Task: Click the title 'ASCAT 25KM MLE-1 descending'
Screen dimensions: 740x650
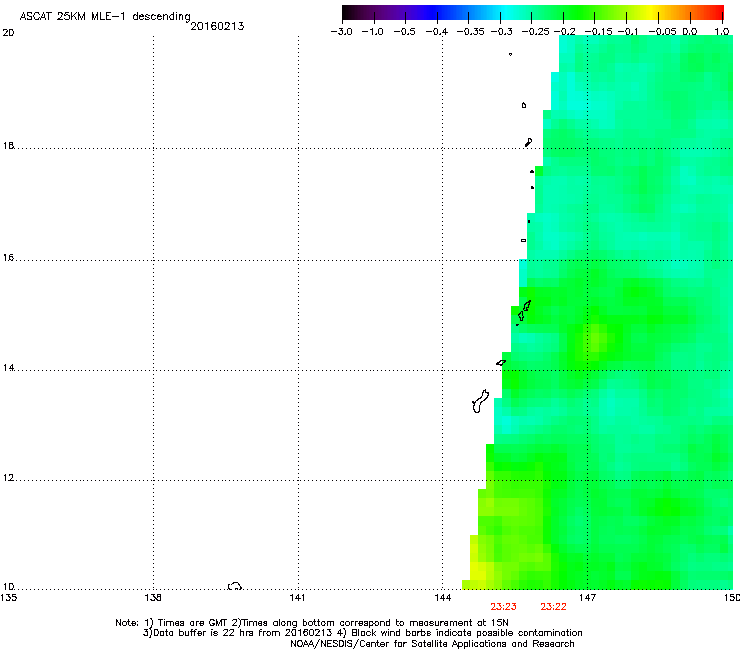Action: [x=105, y=16]
